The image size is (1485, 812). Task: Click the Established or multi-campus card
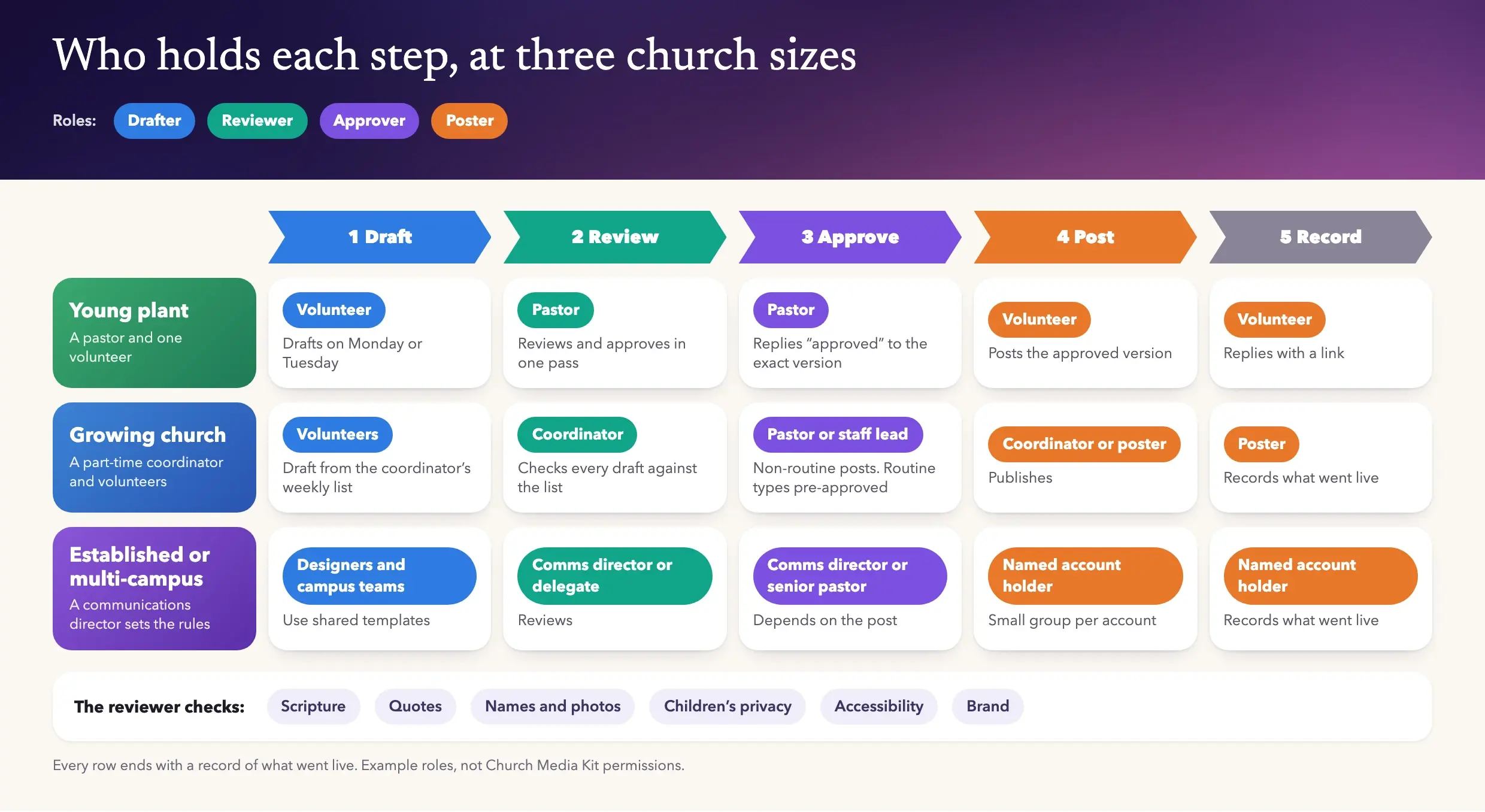[154, 589]
